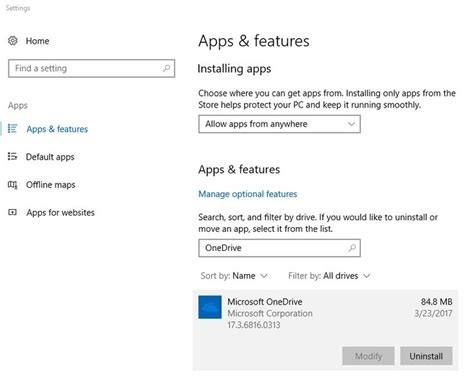Select Apps for websites in the sidebar
Viewport: 474px width, 379px height.
[60, 212]
